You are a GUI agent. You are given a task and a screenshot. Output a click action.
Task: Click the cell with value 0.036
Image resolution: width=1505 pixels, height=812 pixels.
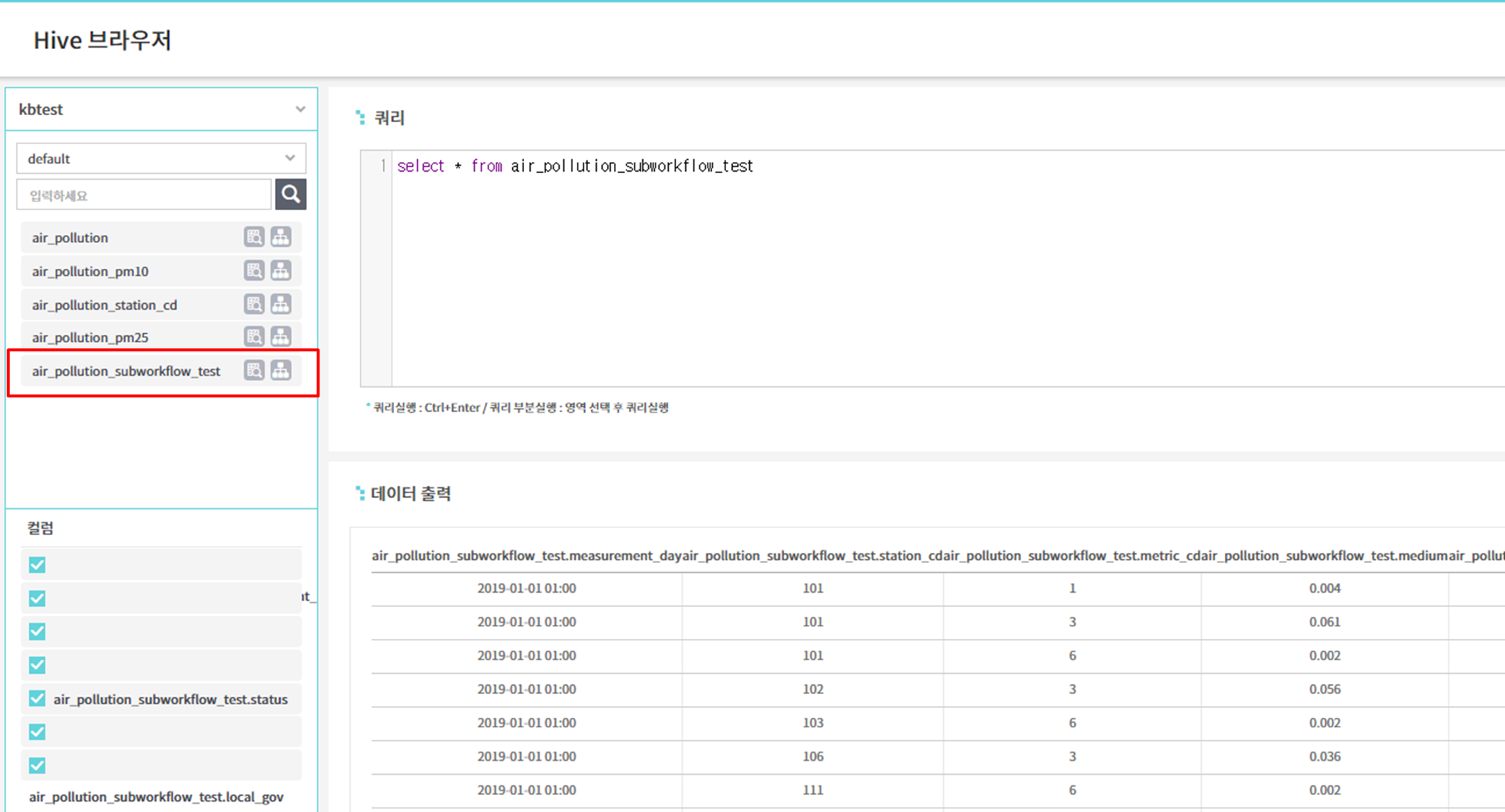(1324, 756)
